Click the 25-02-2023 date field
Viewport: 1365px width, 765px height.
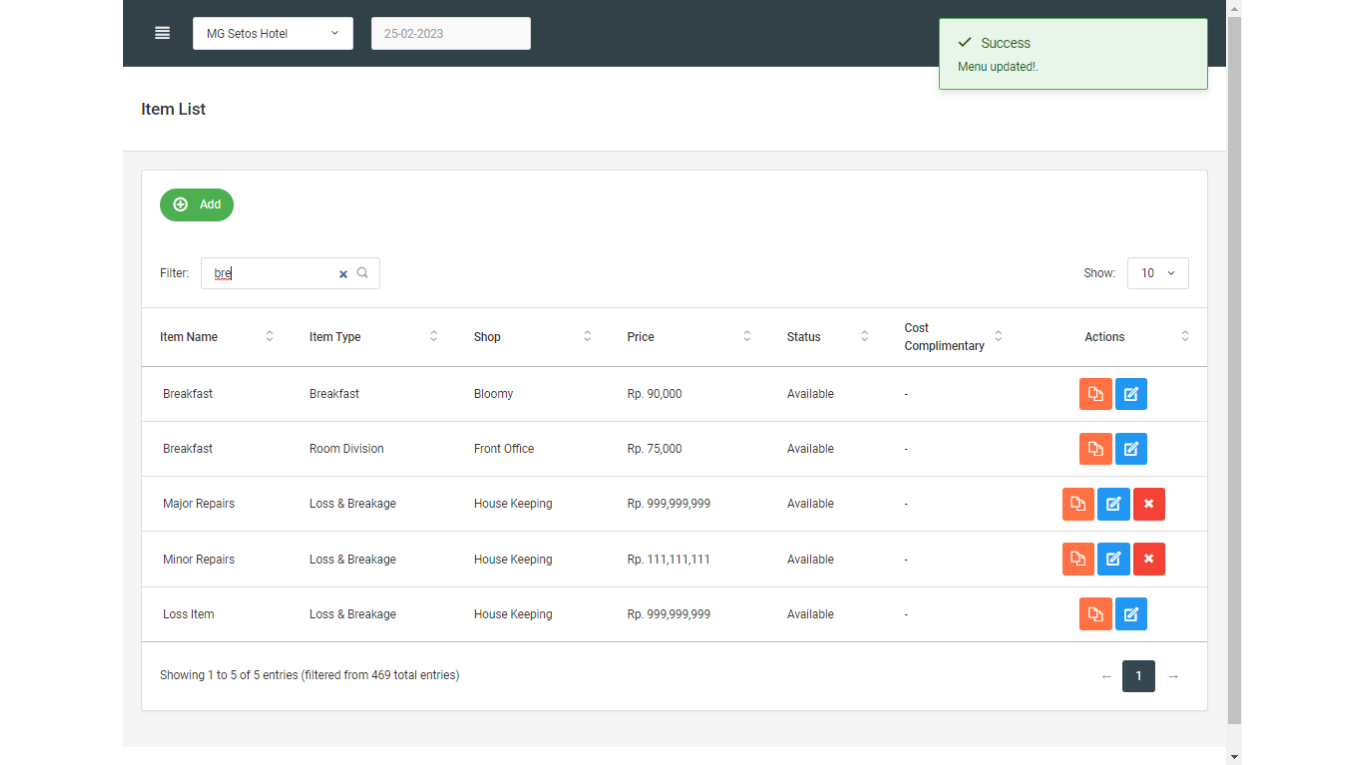pos(451,33)
